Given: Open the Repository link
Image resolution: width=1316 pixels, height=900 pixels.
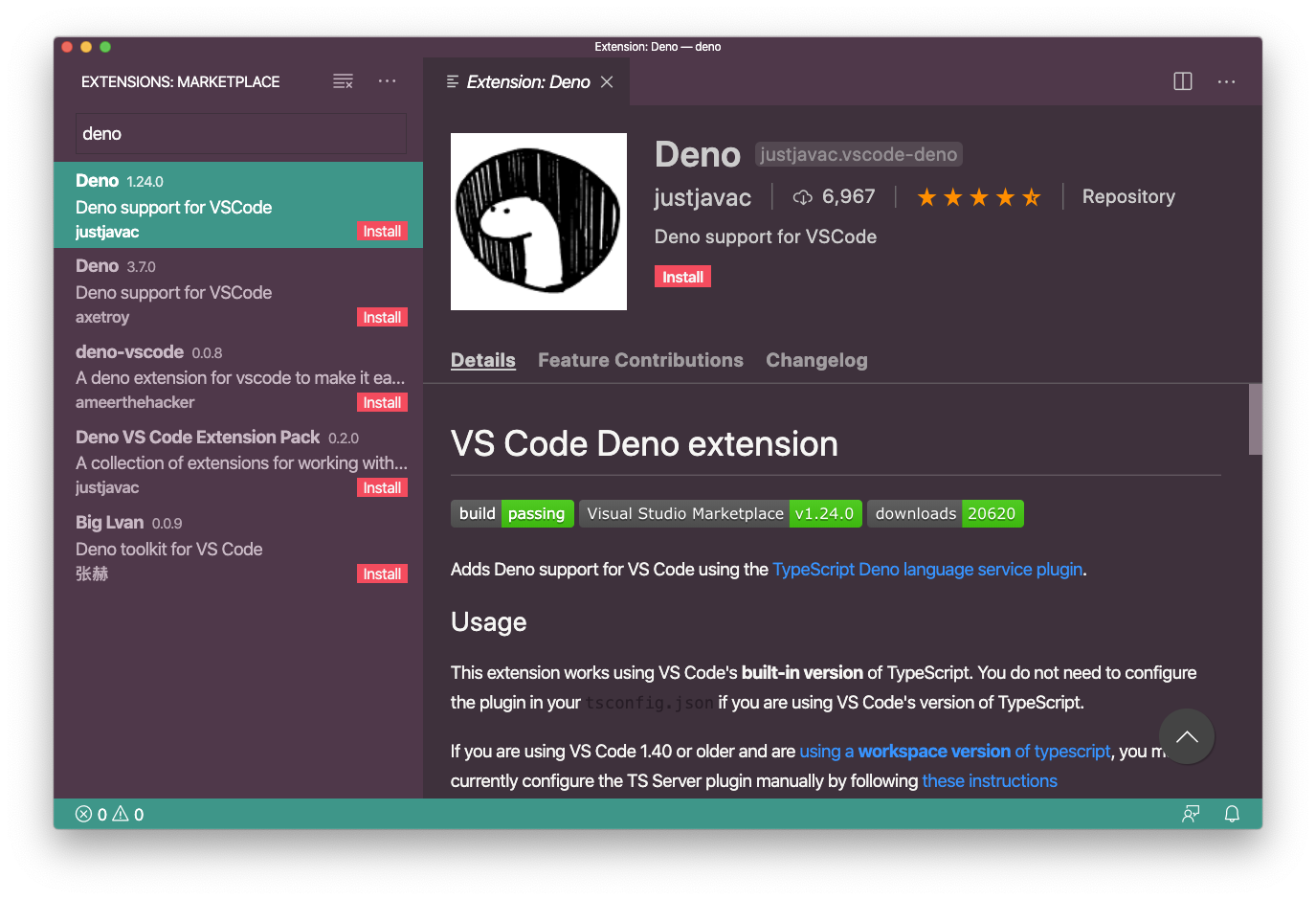Looking at the screenshot, I should pyautogui.click(x=1128, y=196).
